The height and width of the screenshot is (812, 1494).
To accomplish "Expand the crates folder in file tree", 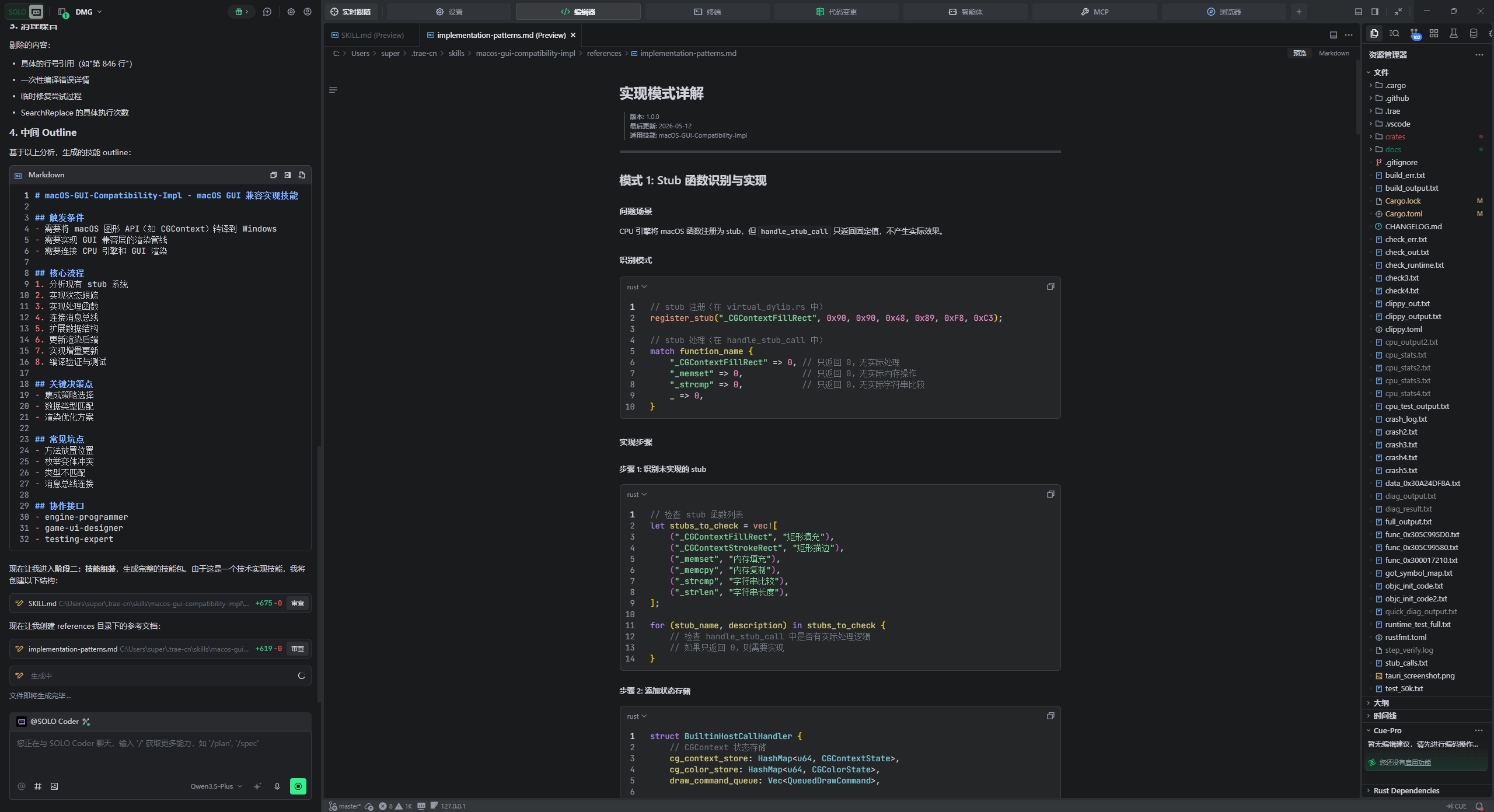I will (1394, 136).
